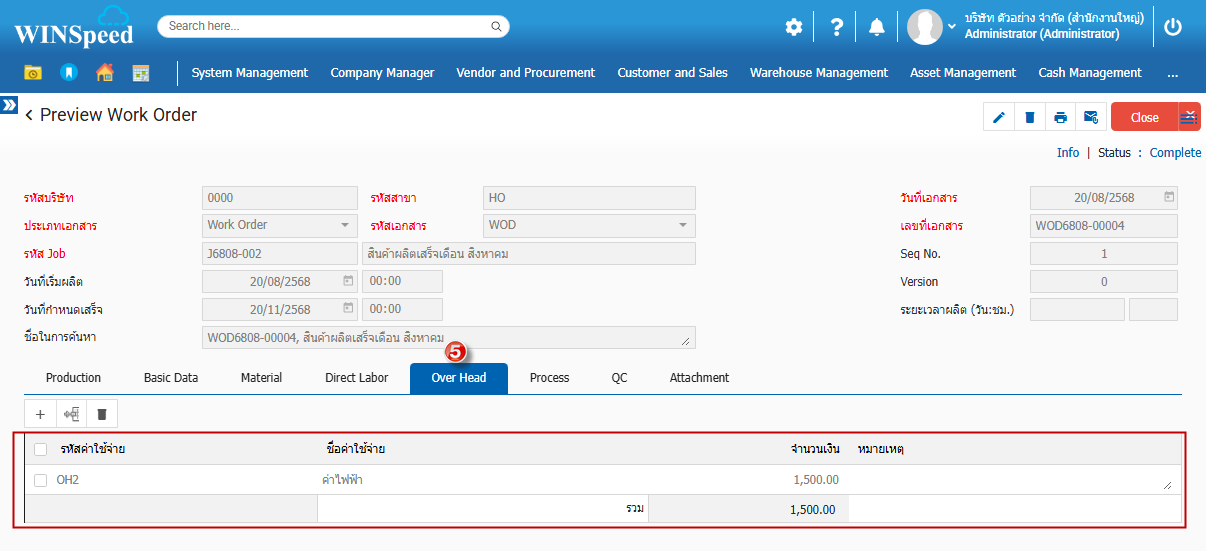Open the settings gear icon
1206x551 pixels.
[x=793, y=27]
